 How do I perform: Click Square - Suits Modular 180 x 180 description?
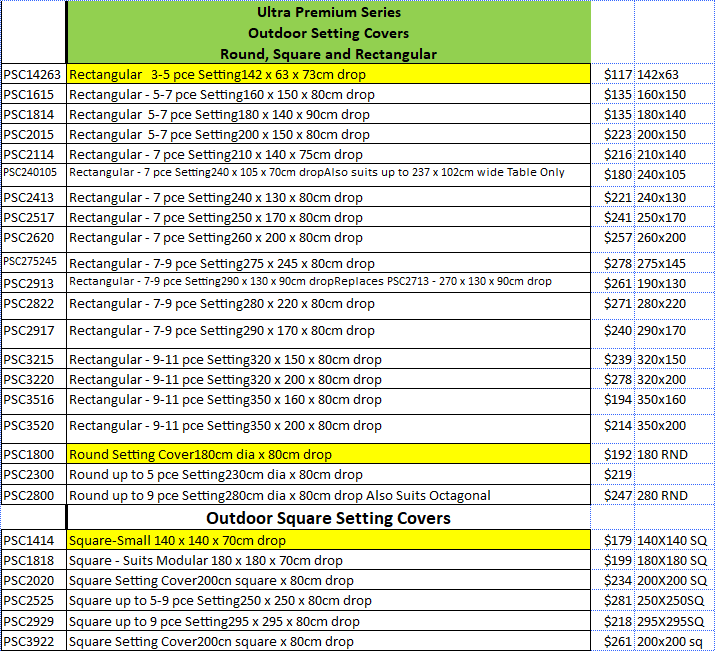point(329,560)
